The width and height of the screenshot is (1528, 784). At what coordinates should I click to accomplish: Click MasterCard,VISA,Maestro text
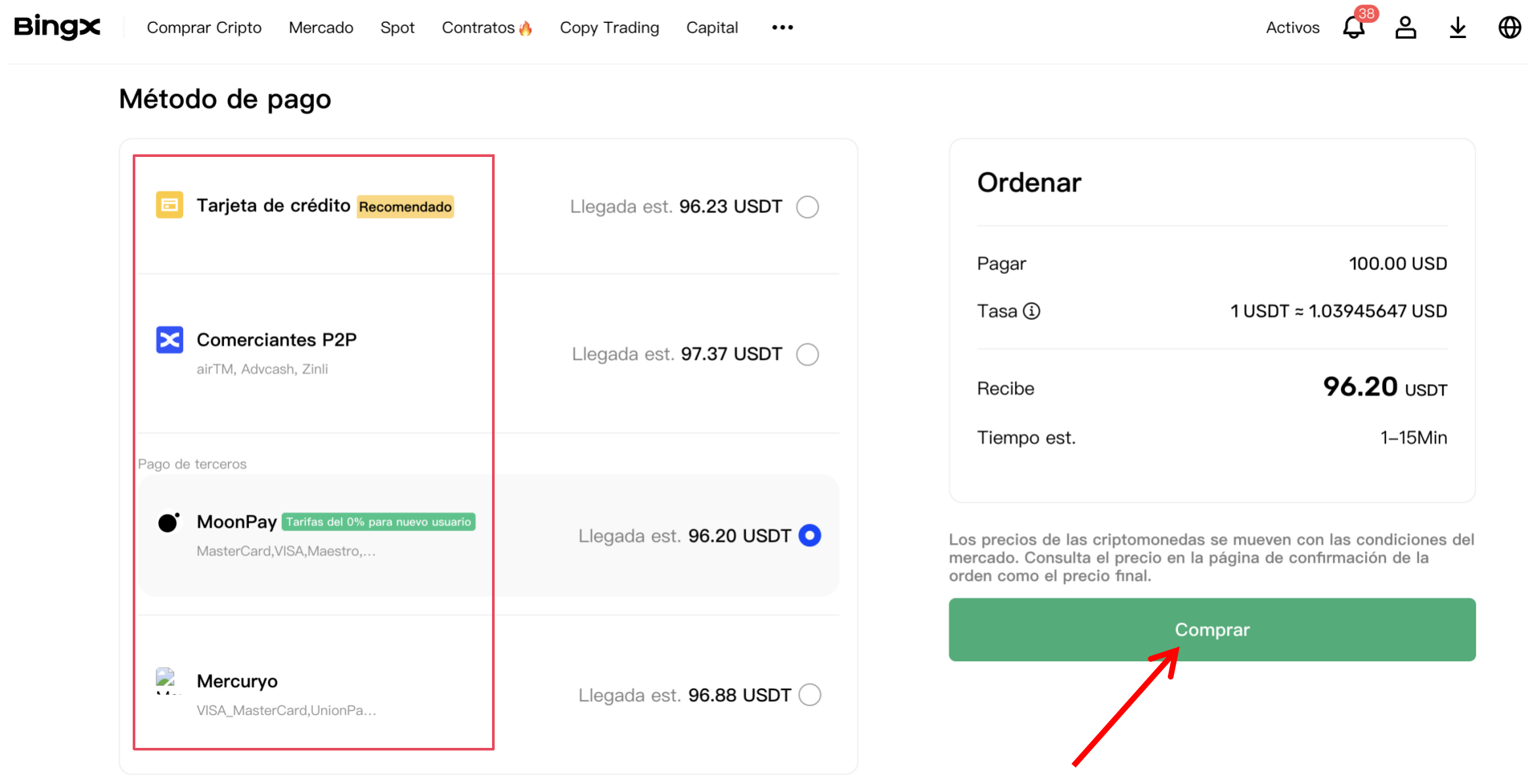coord(286,551)
